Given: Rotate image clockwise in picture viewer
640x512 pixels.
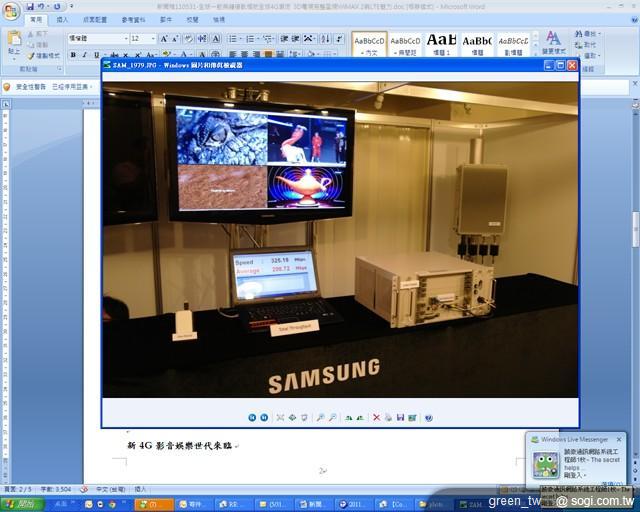Looking at the screenshot, I should [x=348, y=418].
